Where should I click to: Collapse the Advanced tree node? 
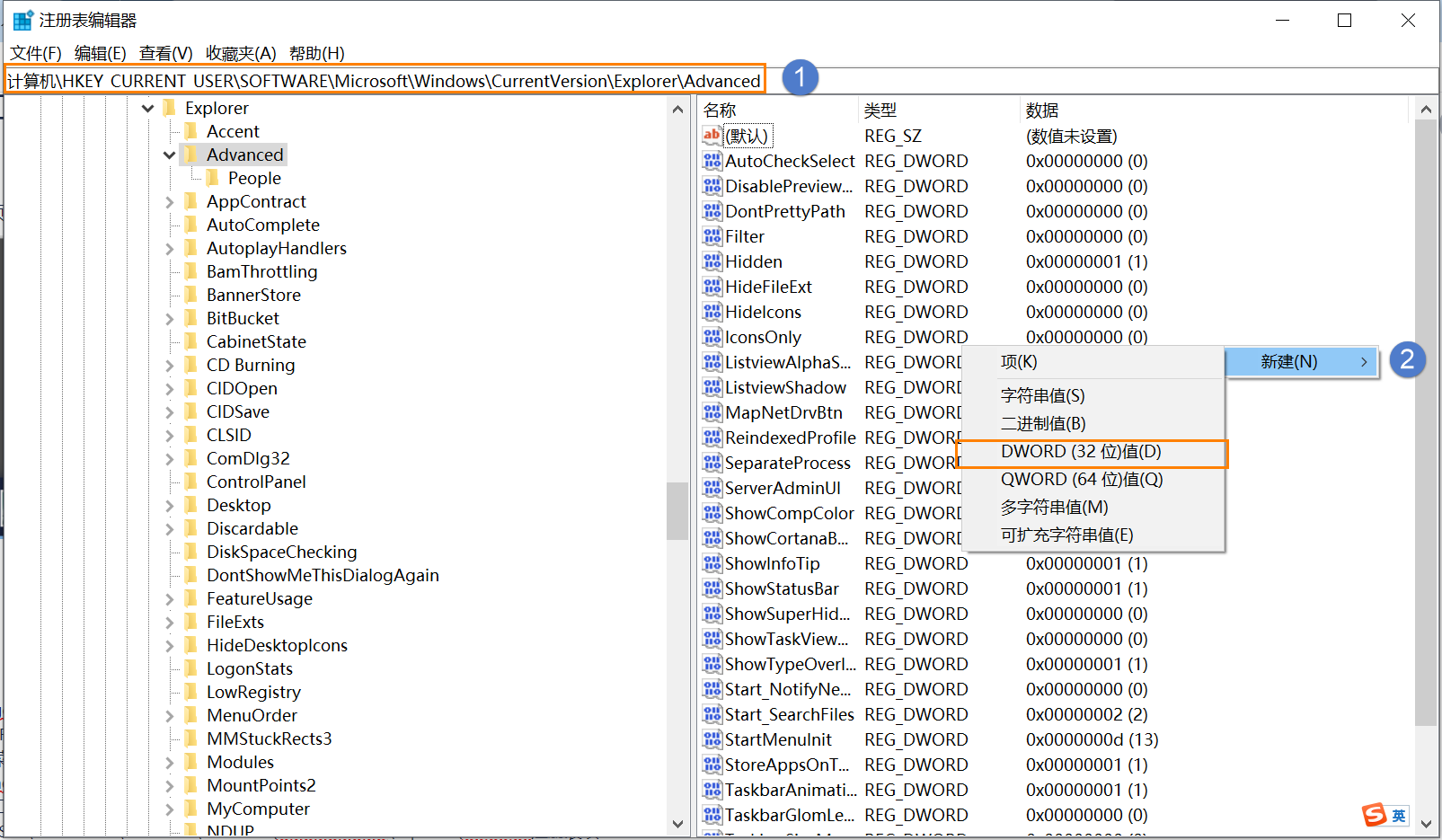(x=170, y=155)
